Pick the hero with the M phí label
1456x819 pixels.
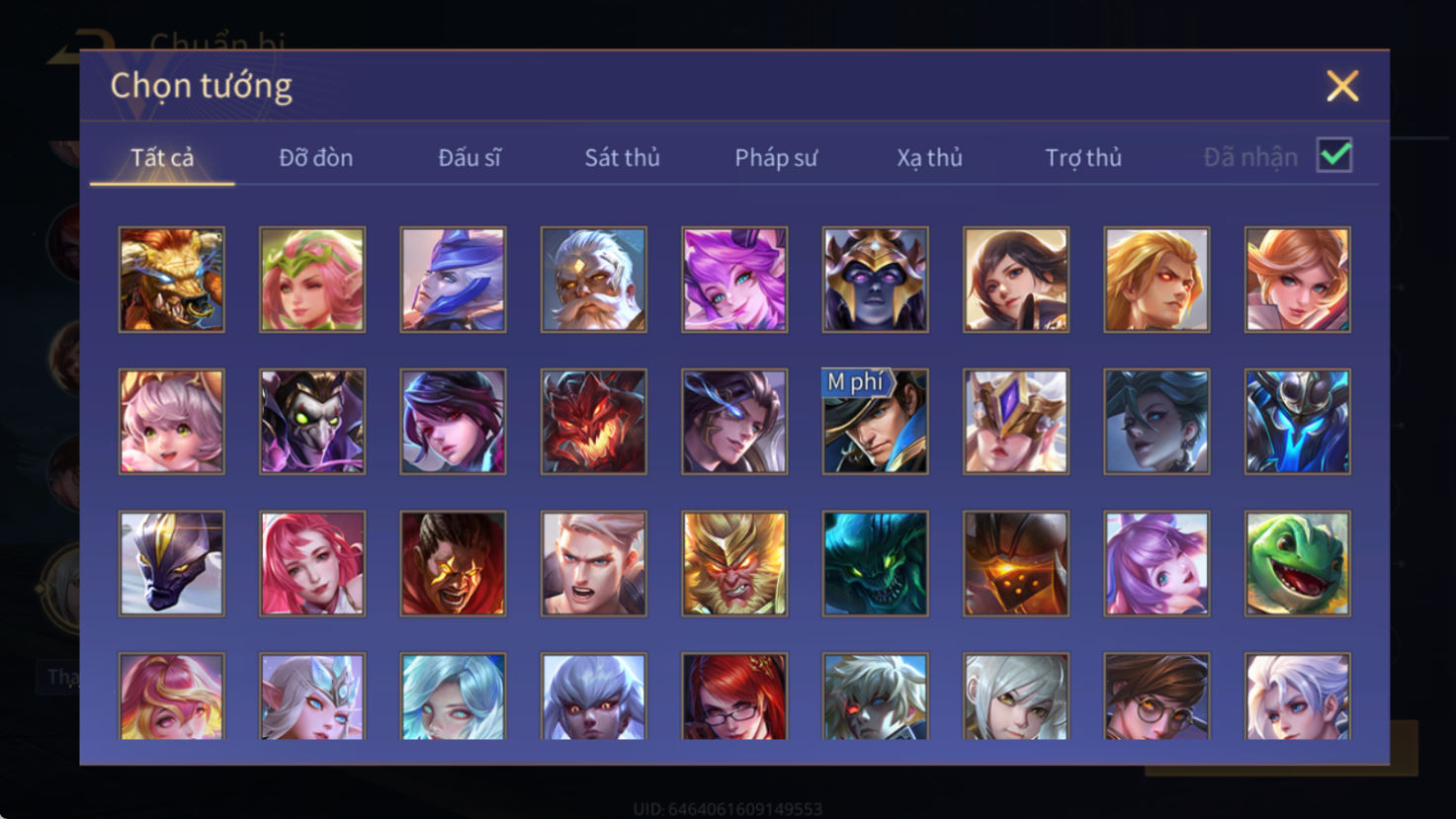tap(876, 422)
